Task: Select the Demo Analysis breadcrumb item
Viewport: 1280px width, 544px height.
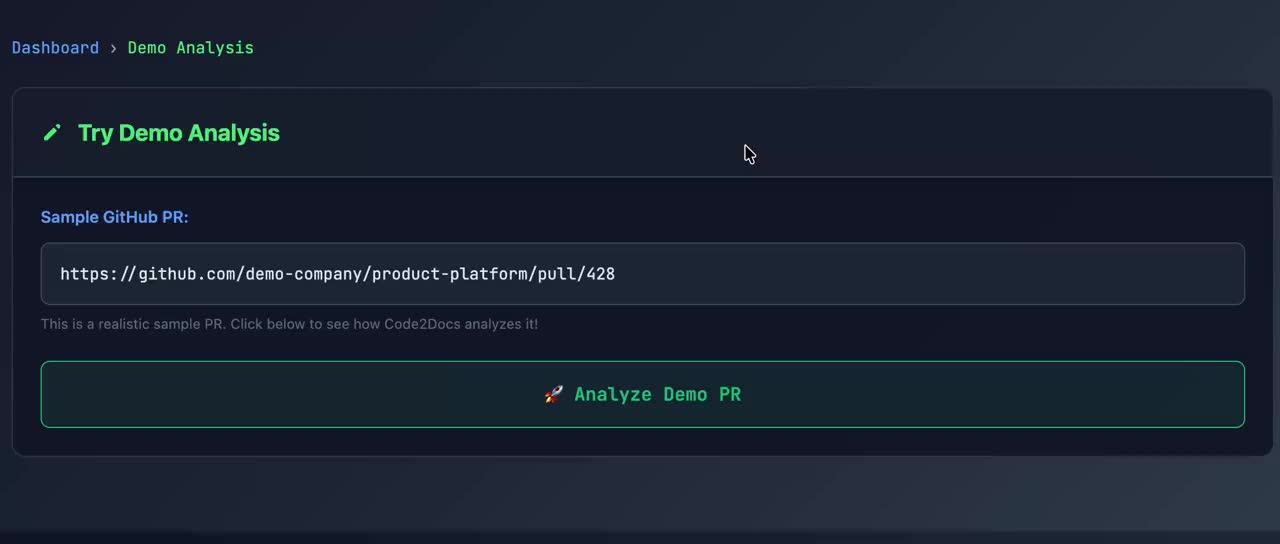Action: click(x=190, y=48)
